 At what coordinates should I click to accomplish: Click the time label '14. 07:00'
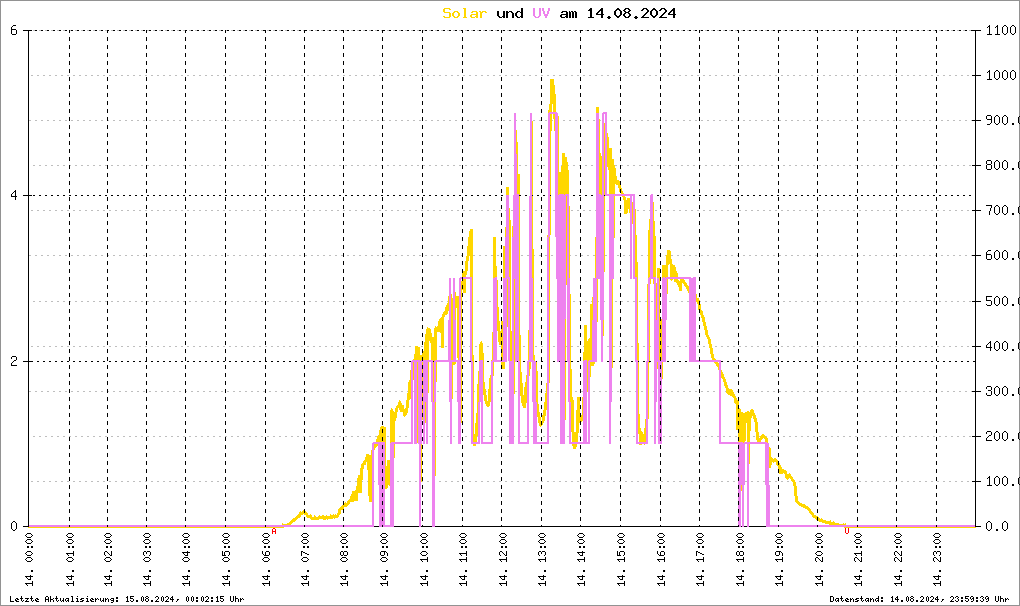coord(304,559)
